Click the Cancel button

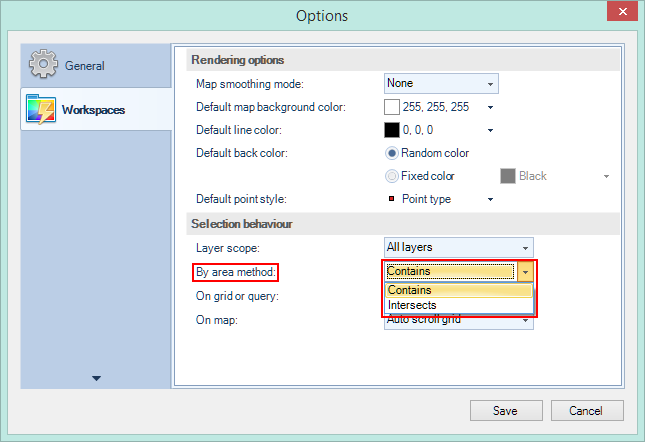pyautogui.click(x=585, y=411)
